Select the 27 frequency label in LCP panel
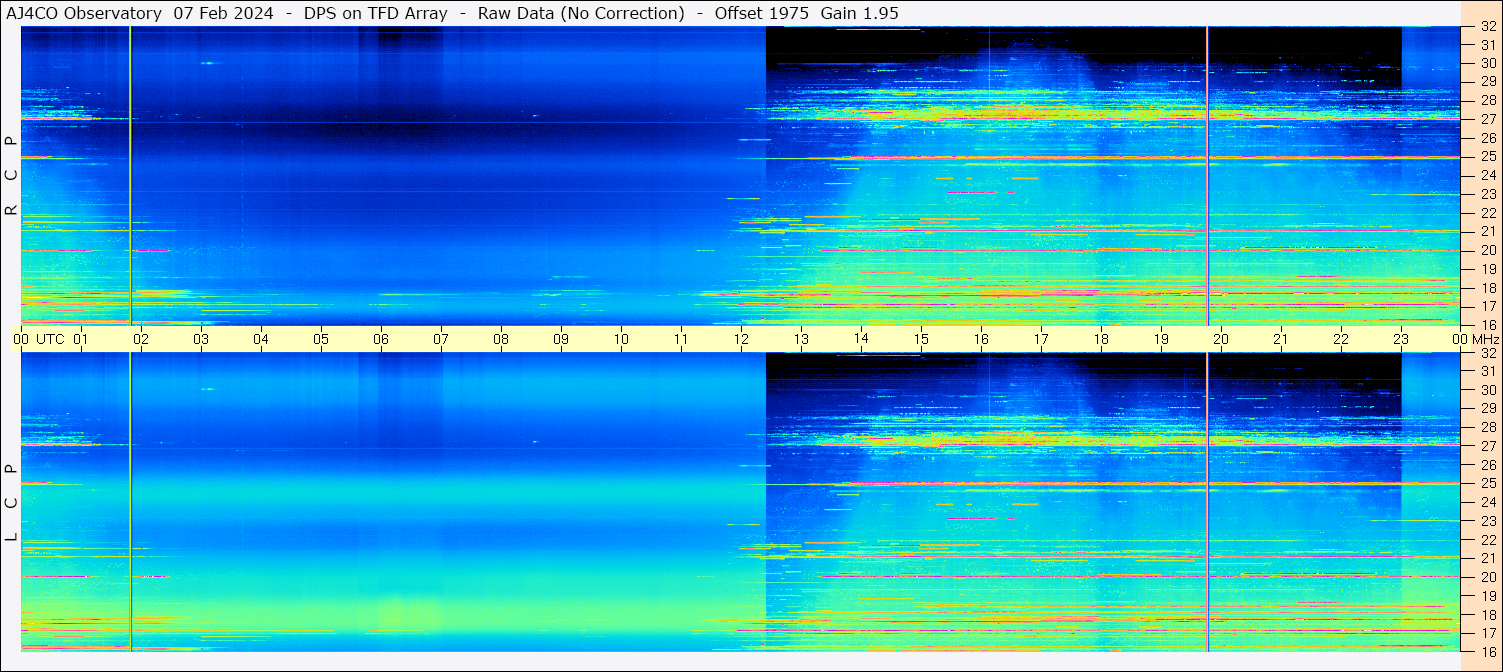The width and height of the screenshot is (1503, 672). (1487, 446)
